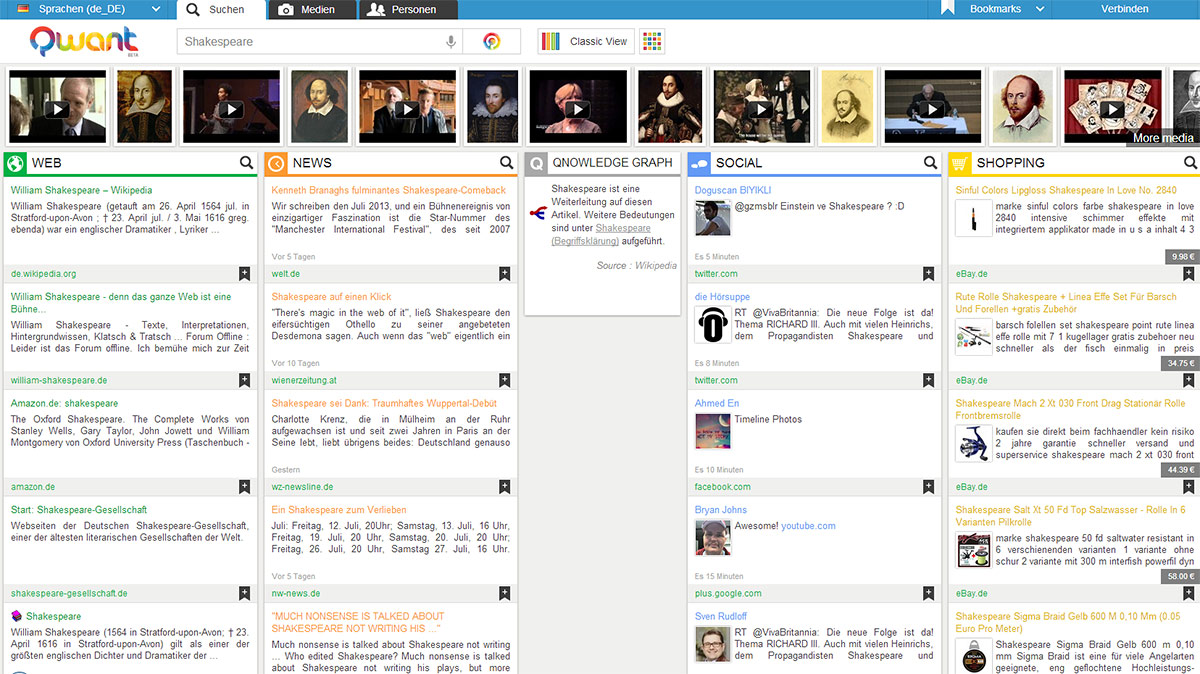
Task: Click the More media link
Action: [1163, 138]
